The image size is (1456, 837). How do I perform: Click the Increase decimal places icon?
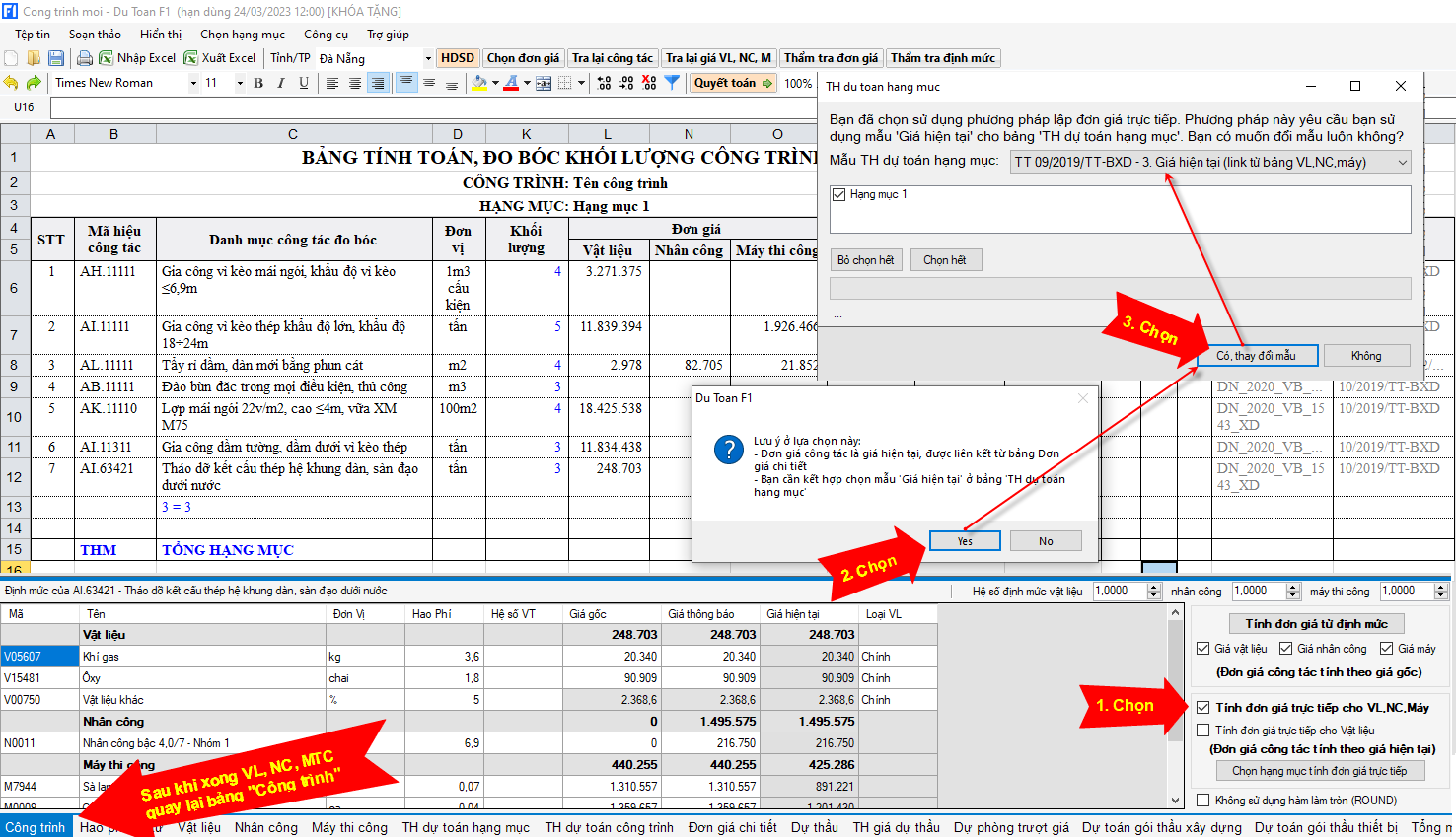(x=605, y=83)
